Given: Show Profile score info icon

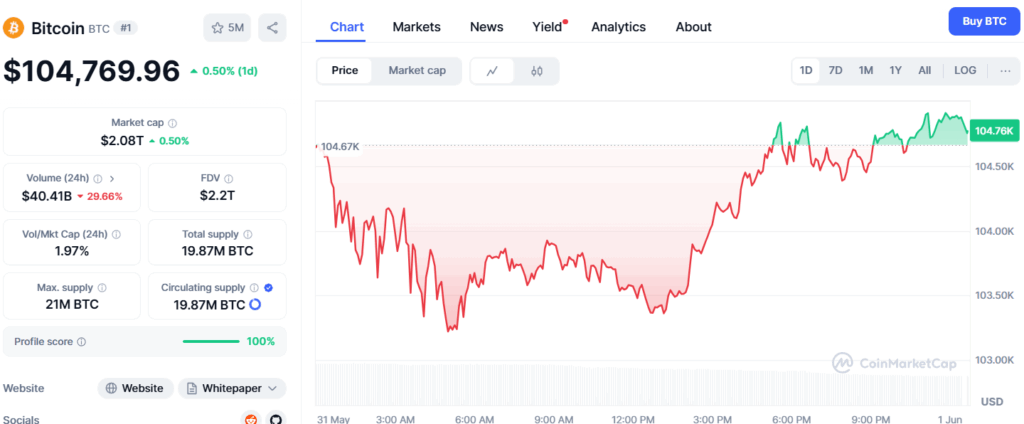Looking at the screenshot, I should pos(82,342).
